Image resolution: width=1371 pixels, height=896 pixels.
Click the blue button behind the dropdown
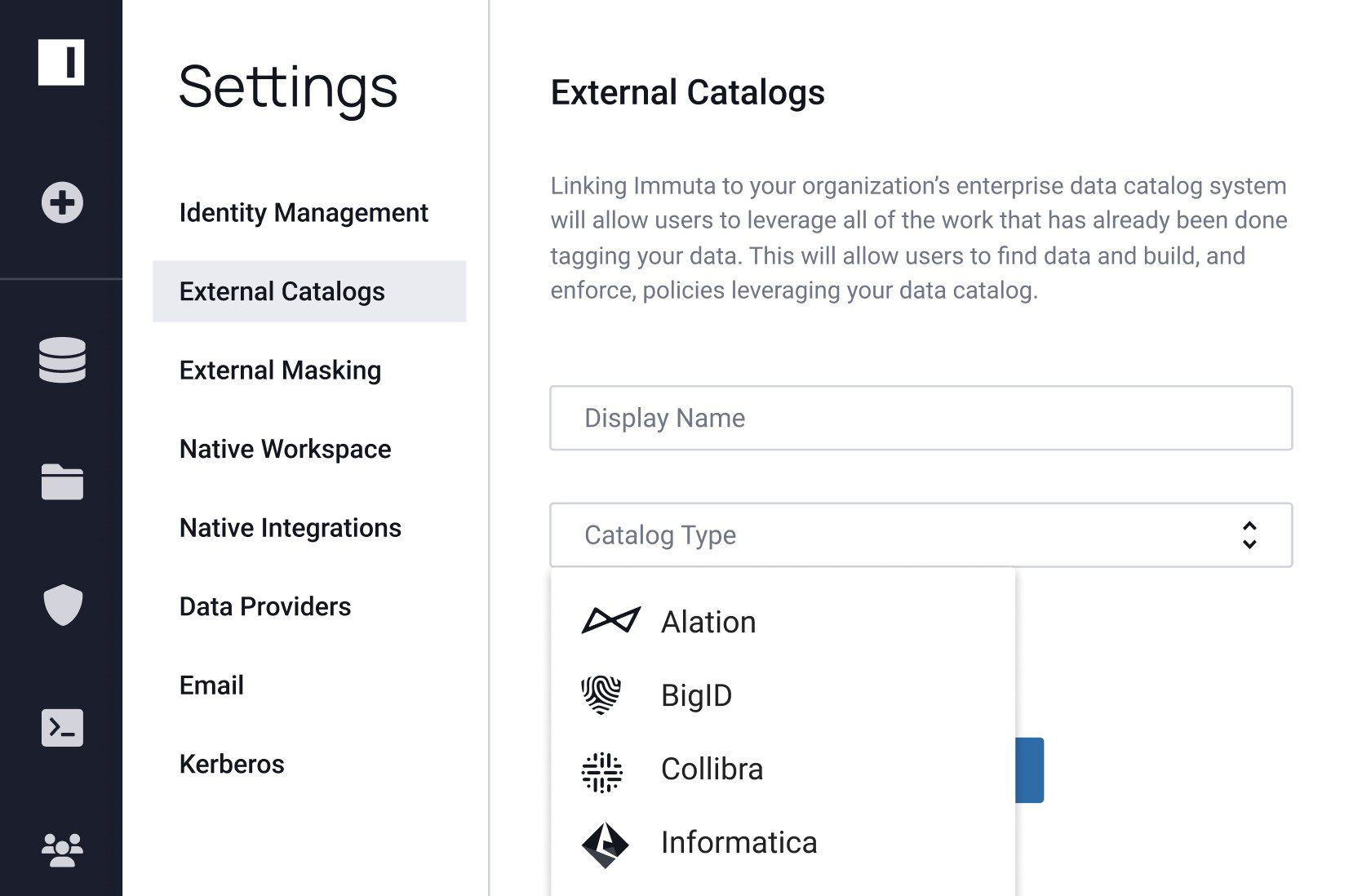tap(1030, 770)
